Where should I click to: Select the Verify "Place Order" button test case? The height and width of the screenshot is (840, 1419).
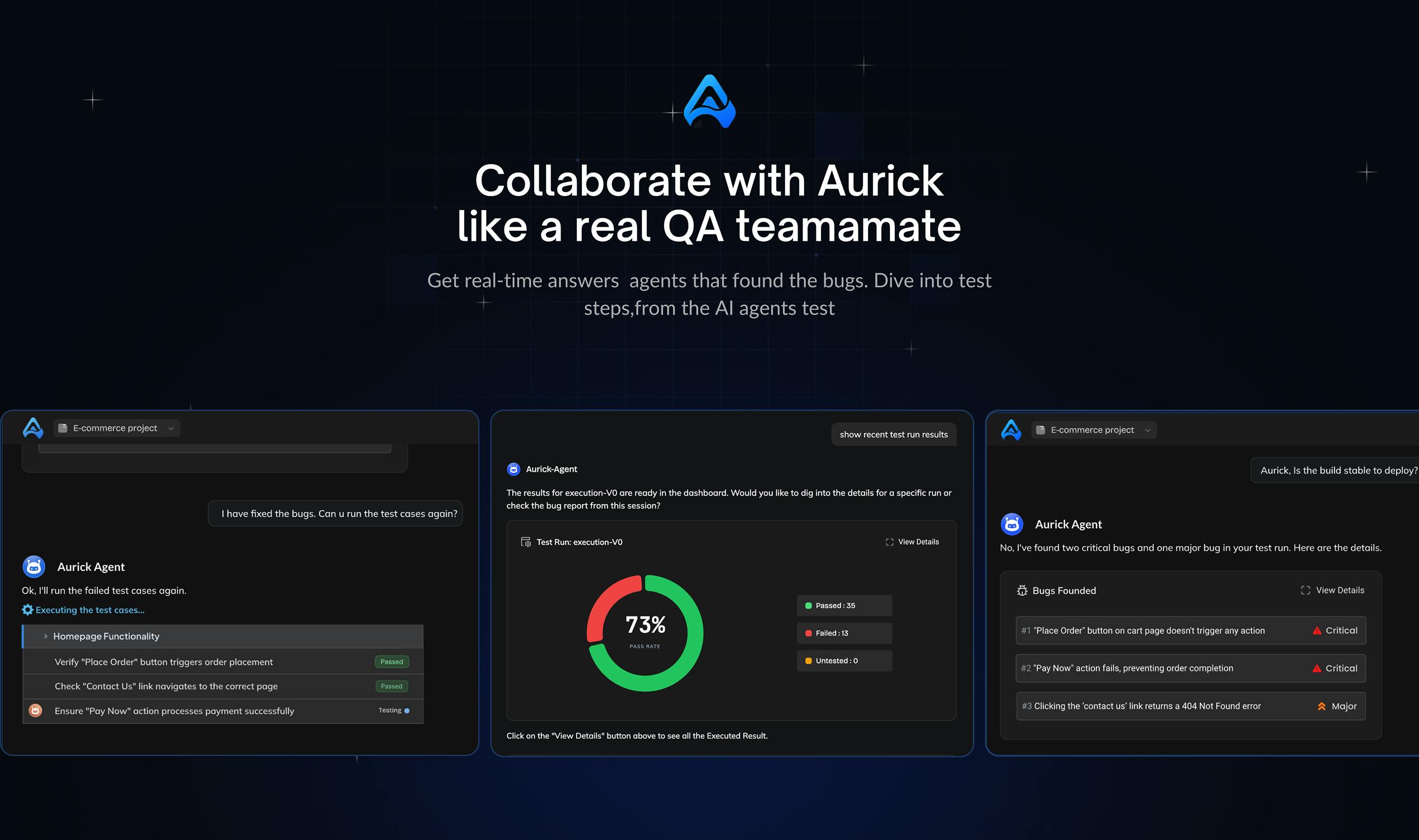(222, 662)
